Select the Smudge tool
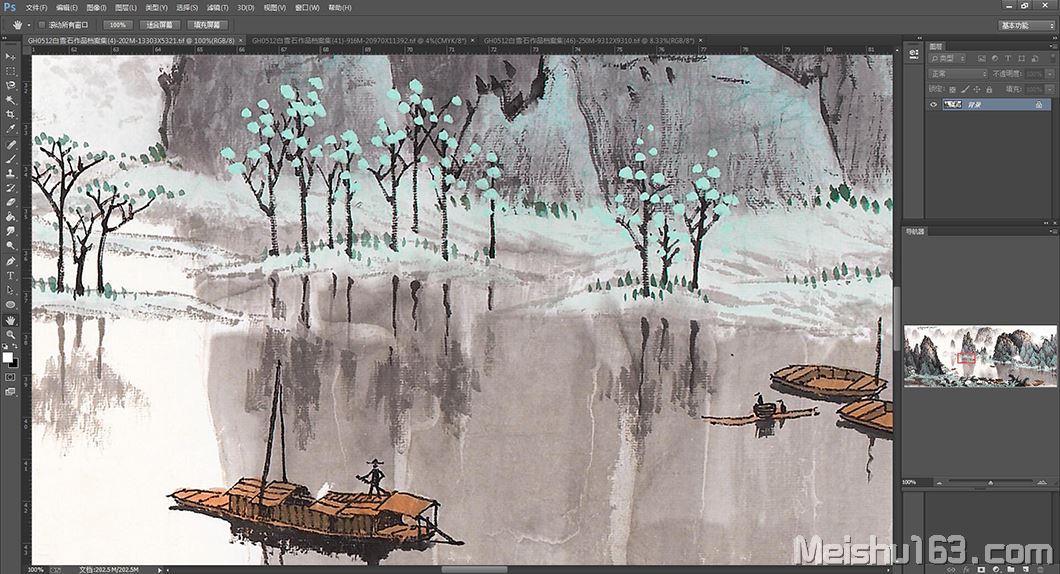1060x574 pixels. point(10,231)
